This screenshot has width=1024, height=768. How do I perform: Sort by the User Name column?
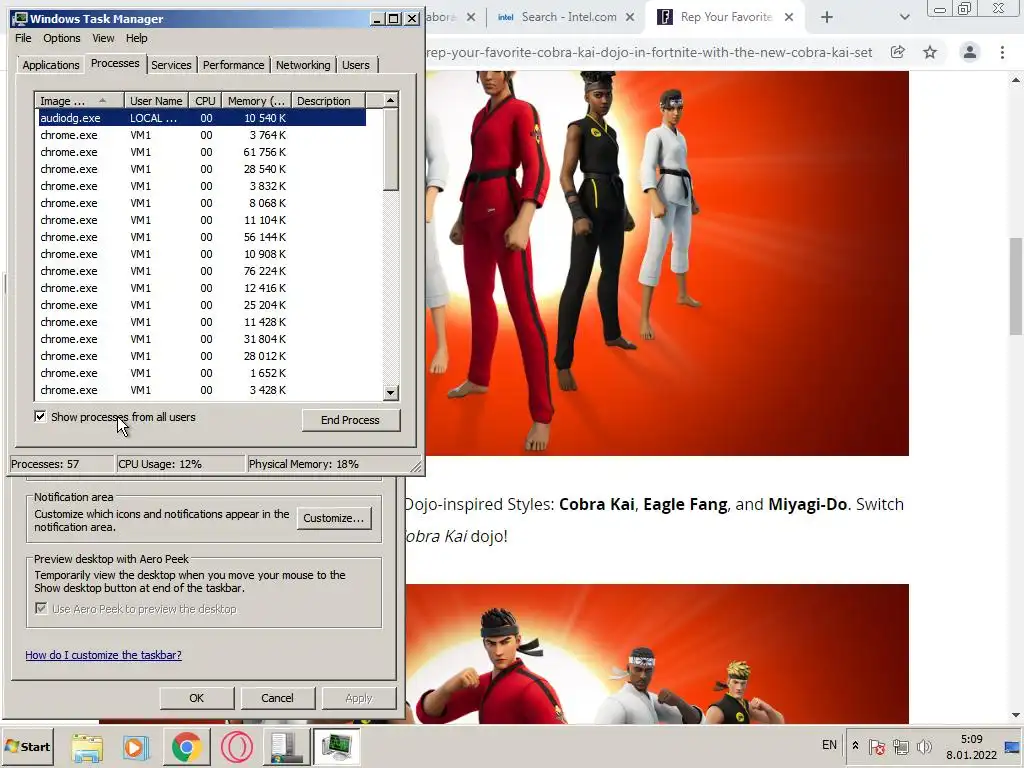tap(156, 101)
